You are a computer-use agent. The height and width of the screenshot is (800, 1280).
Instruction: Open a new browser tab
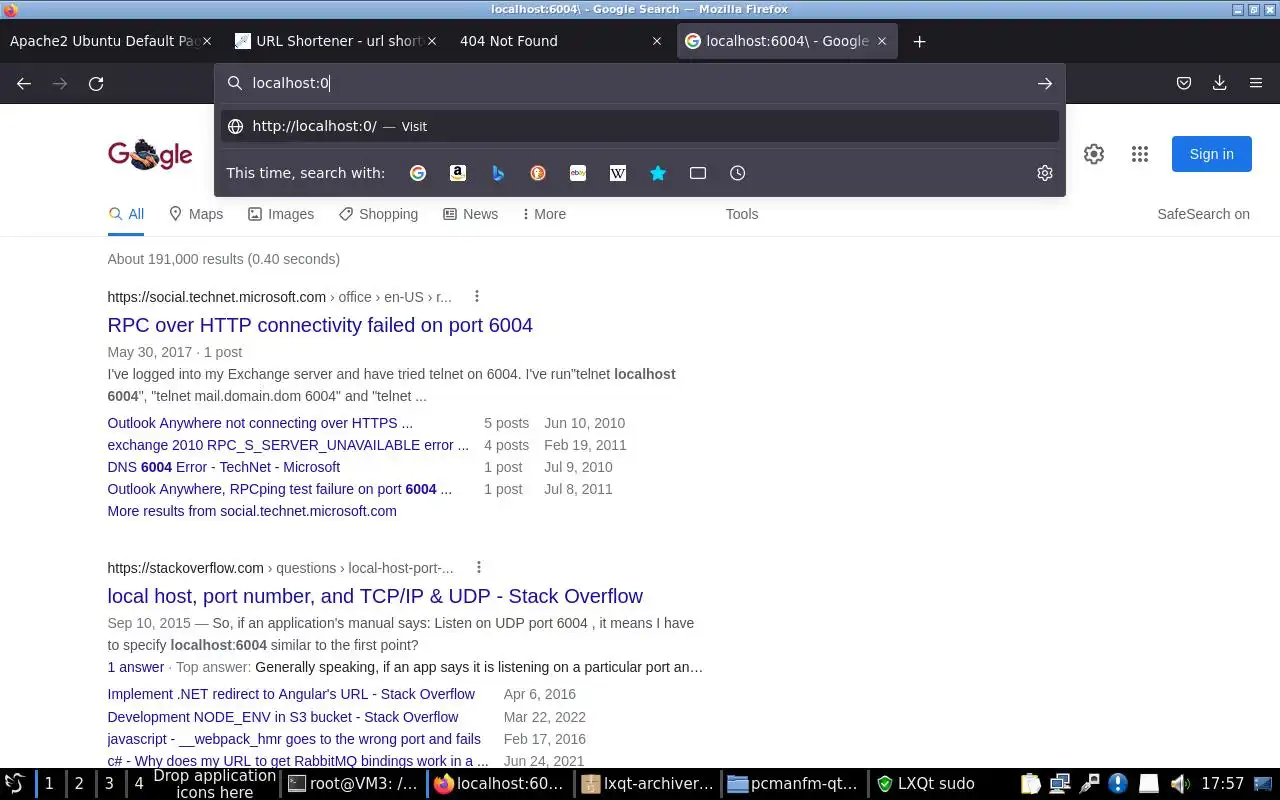(x=919, y=41)
